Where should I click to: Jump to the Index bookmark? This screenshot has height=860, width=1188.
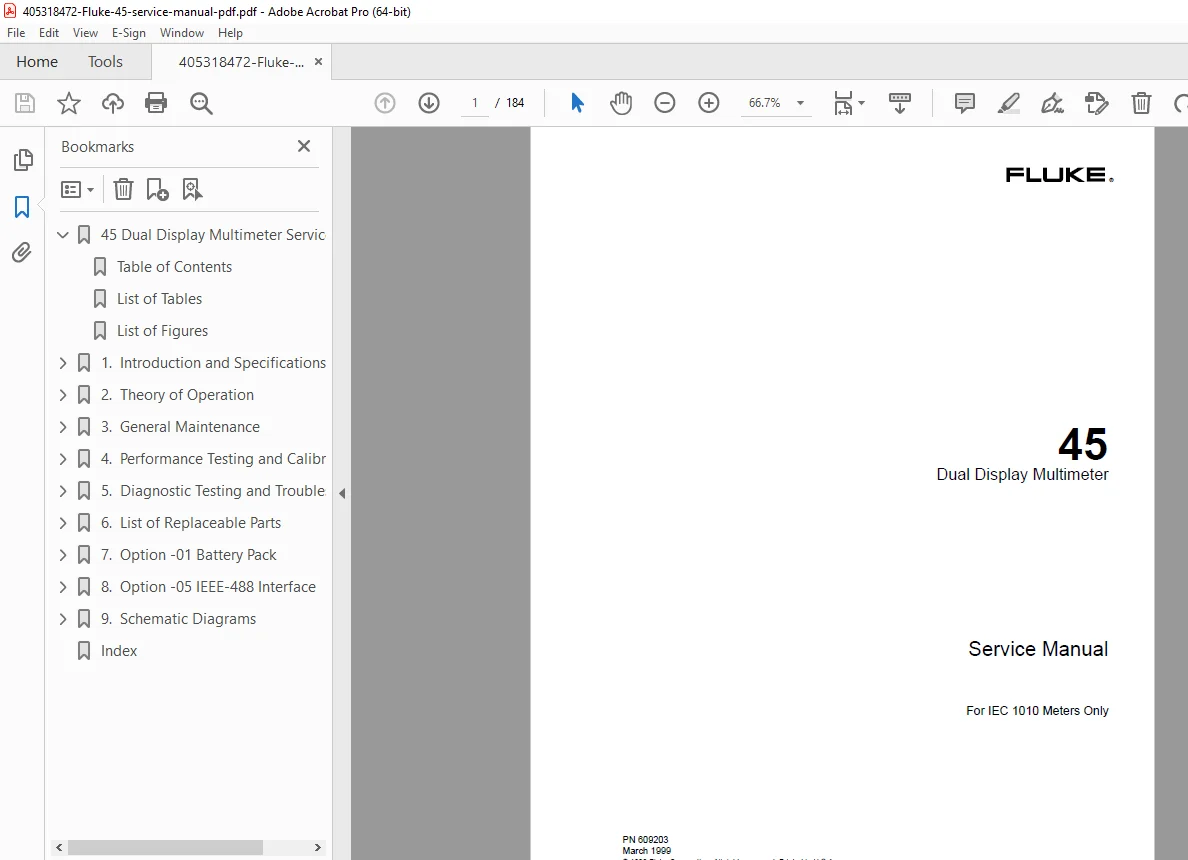(x=119, y=651)
